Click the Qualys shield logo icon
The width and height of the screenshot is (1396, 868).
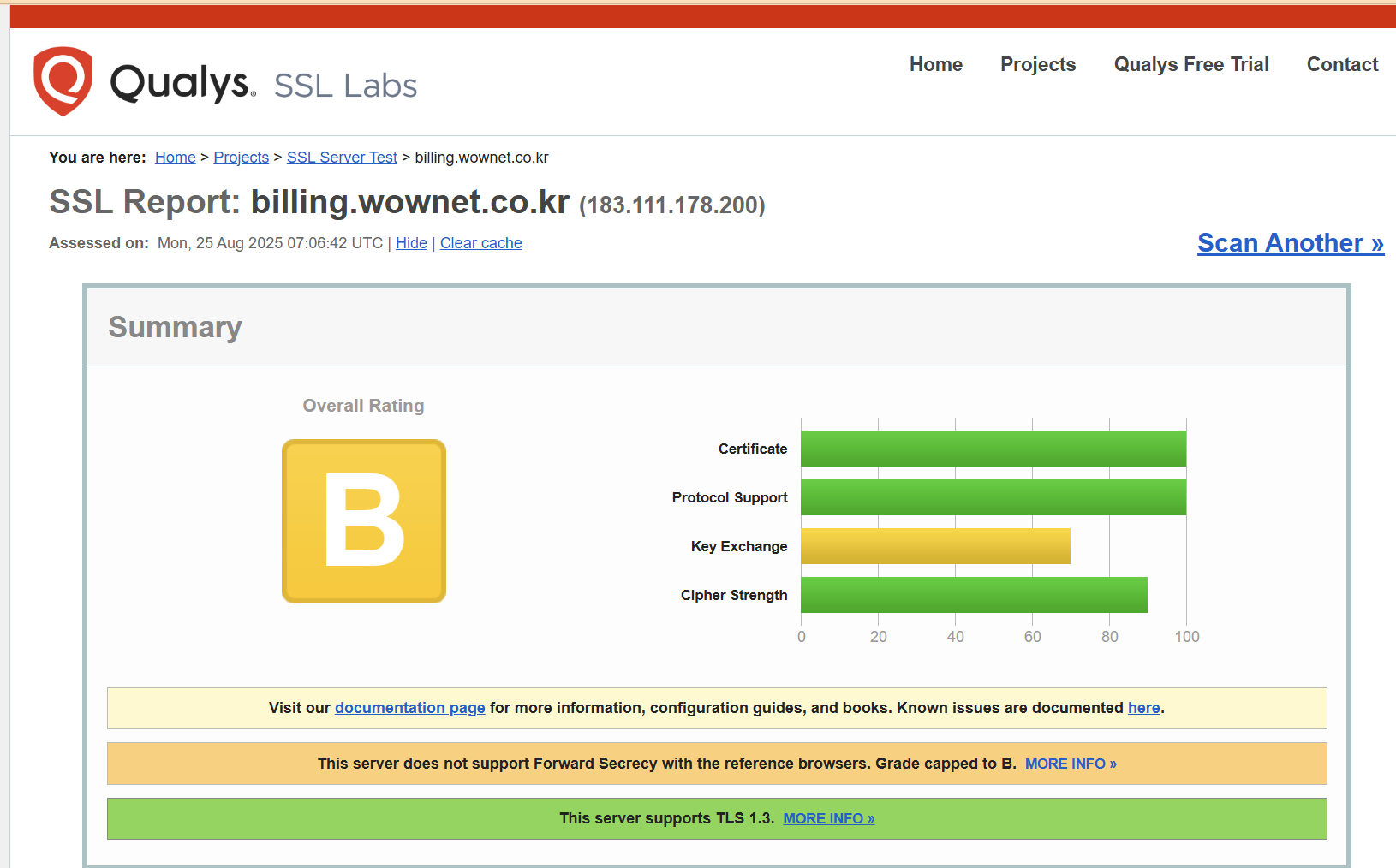pos(63,81)
